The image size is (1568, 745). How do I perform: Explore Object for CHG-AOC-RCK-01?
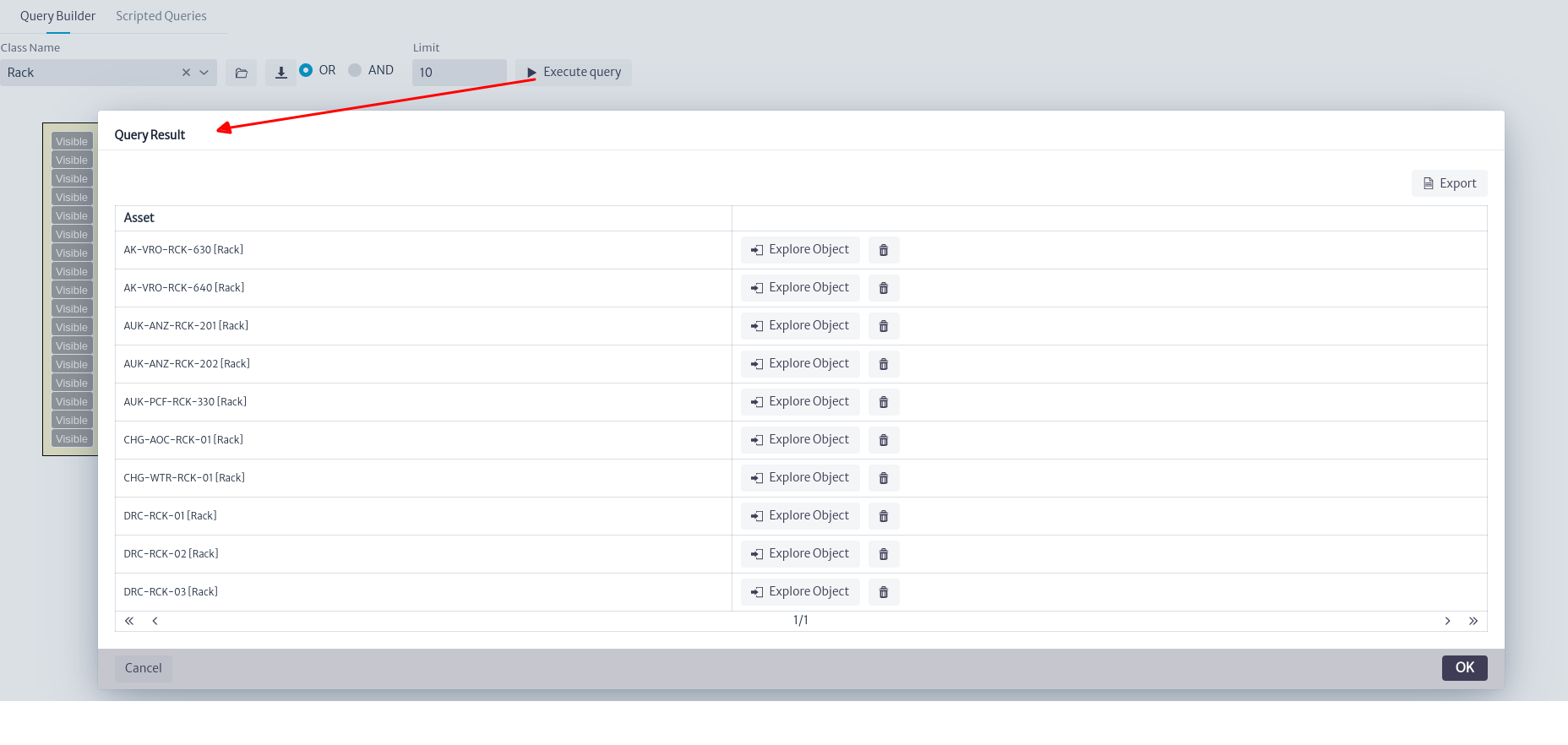pos(800,440)
